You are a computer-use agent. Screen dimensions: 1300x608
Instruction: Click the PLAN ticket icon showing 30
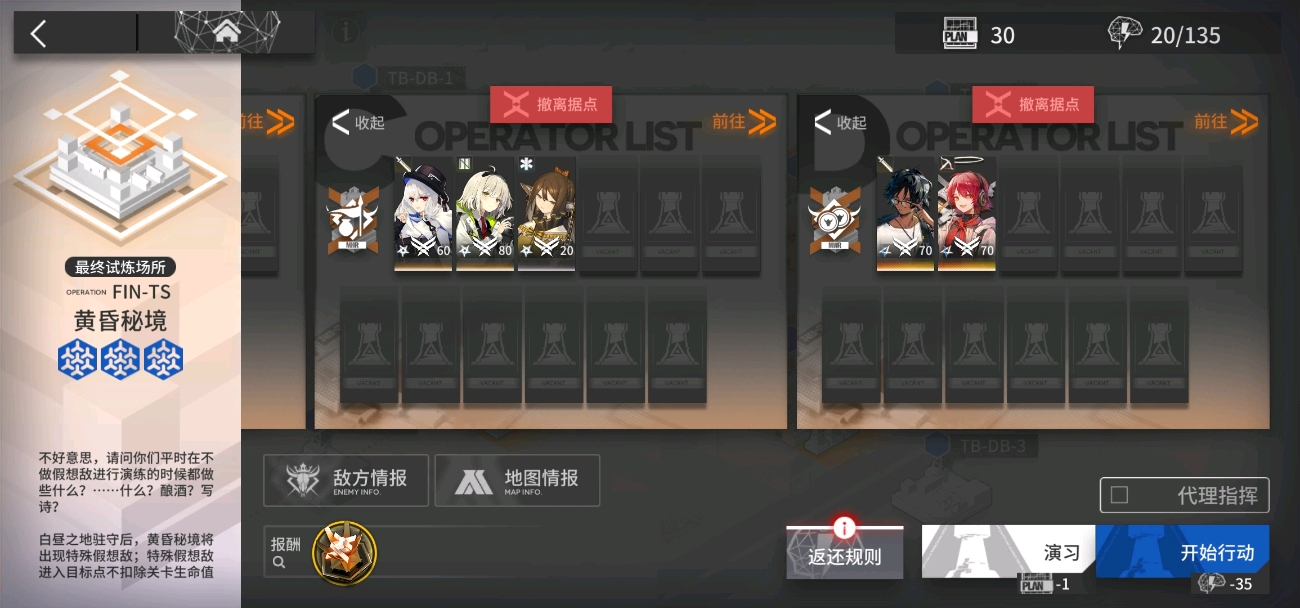(x=959, y=35)
